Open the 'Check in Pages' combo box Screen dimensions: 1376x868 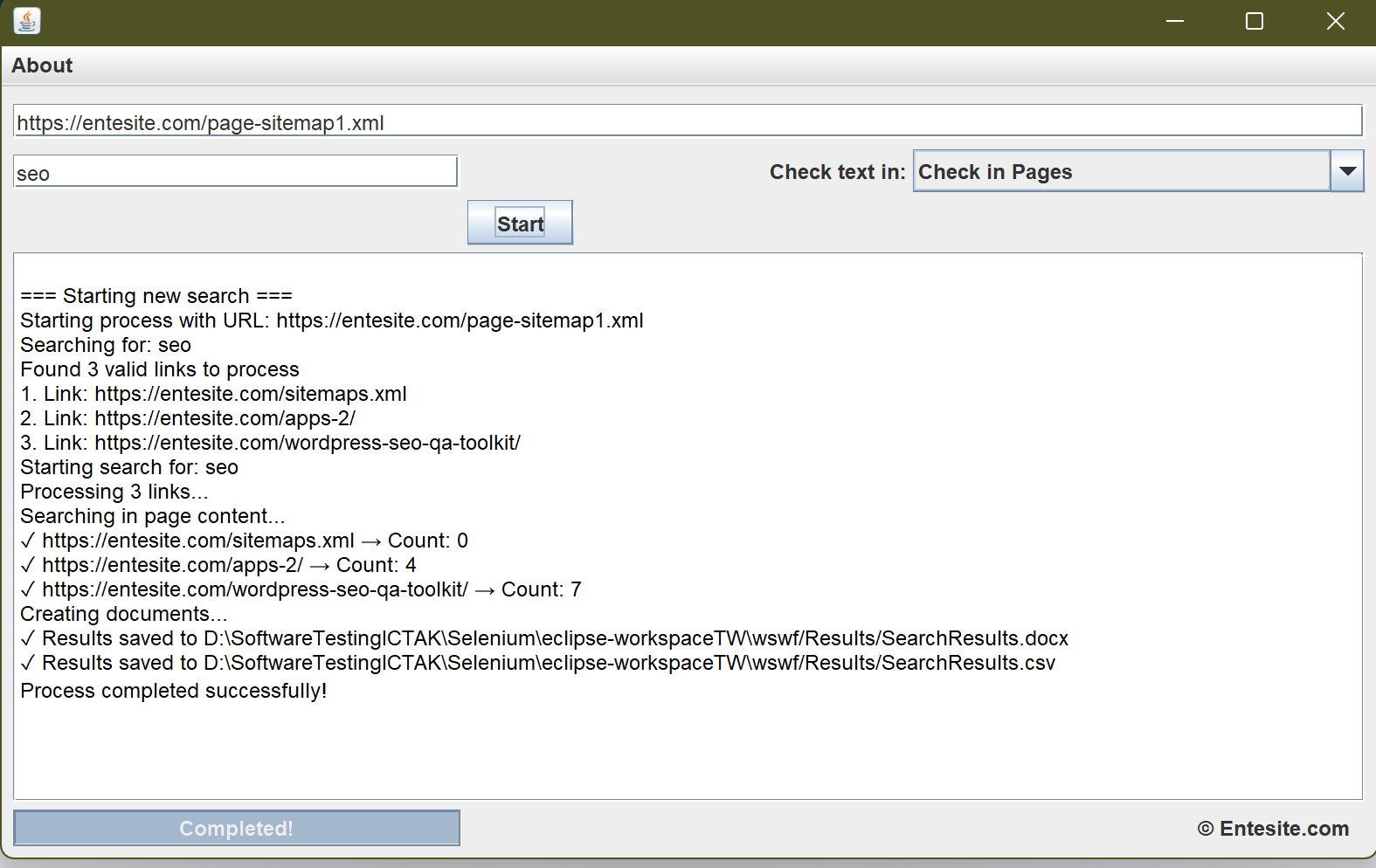tap(1121, 172)
